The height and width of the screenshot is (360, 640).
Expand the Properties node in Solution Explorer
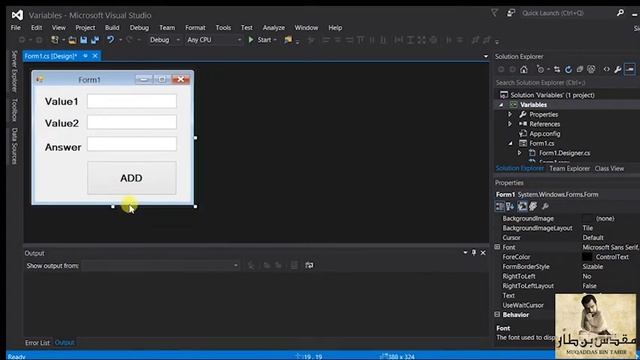510,115
